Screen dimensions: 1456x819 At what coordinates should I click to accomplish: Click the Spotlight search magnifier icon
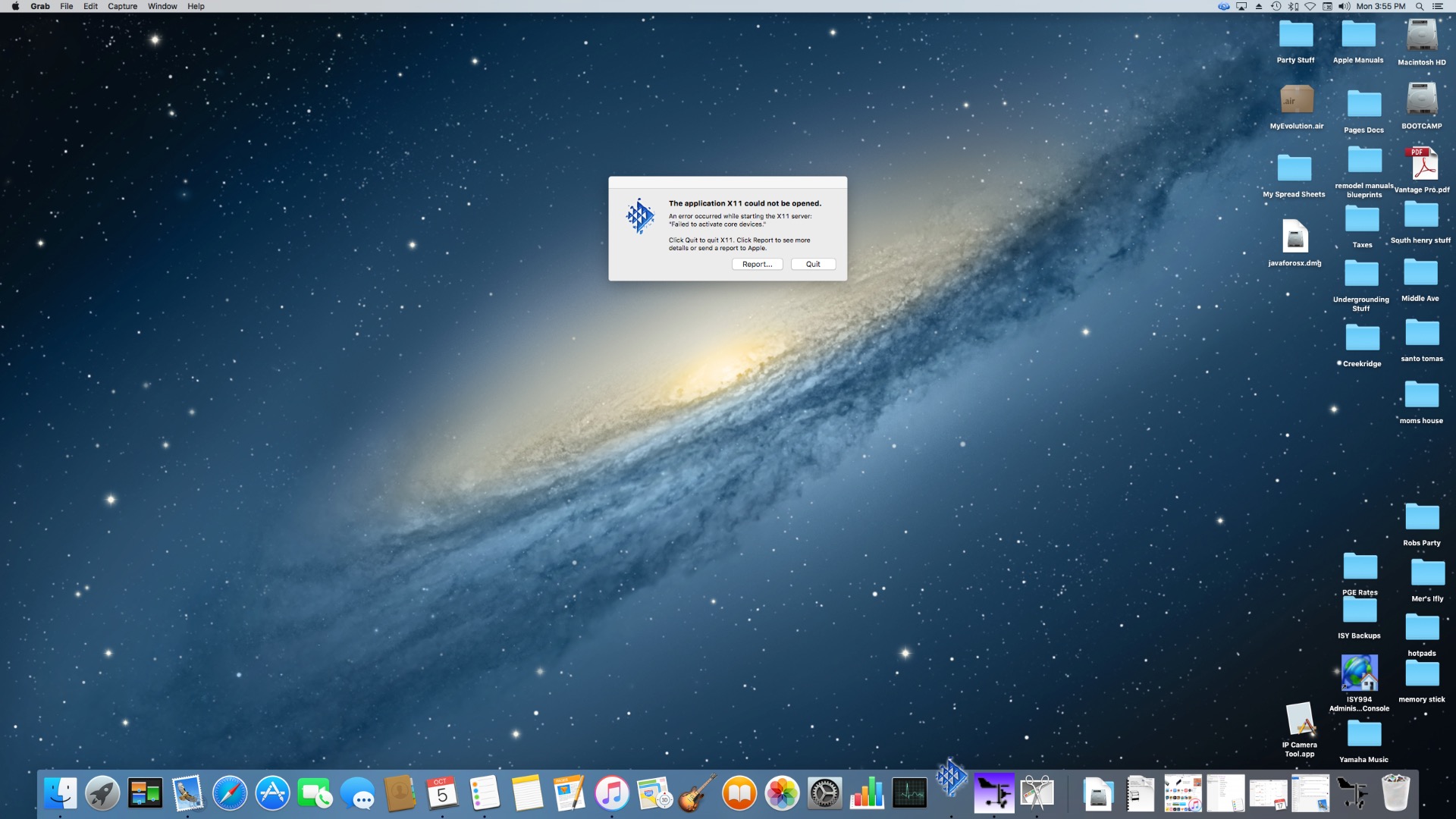point(1420,6)
